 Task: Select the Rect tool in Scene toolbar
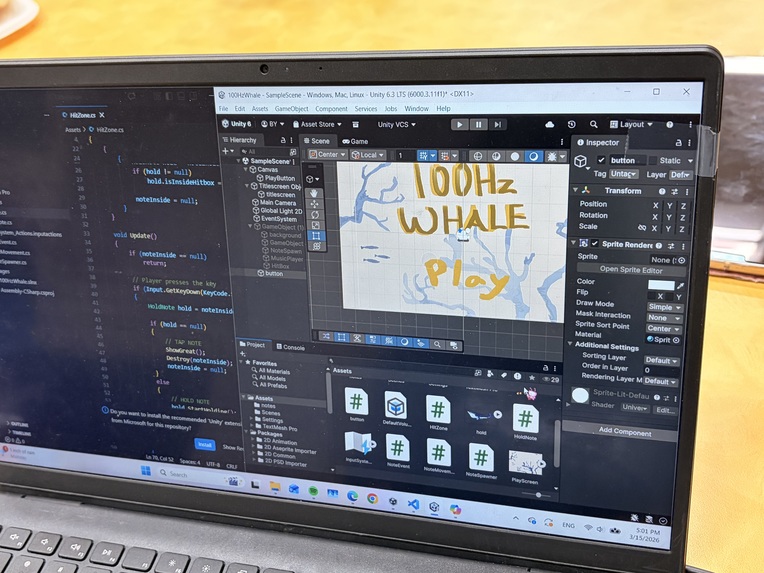coord(316,236)
